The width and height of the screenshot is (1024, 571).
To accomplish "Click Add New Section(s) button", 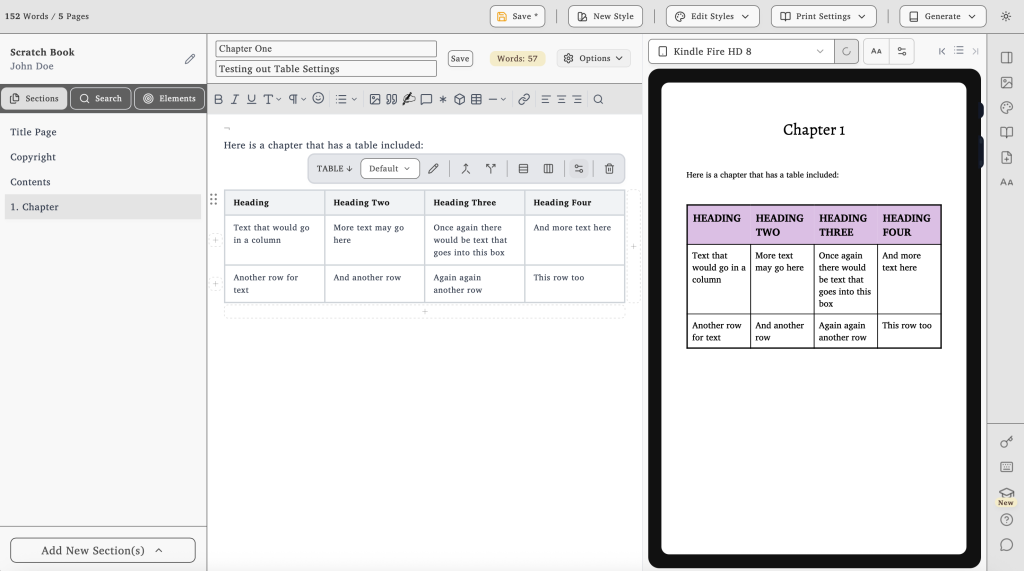I will tap(103, 550).
